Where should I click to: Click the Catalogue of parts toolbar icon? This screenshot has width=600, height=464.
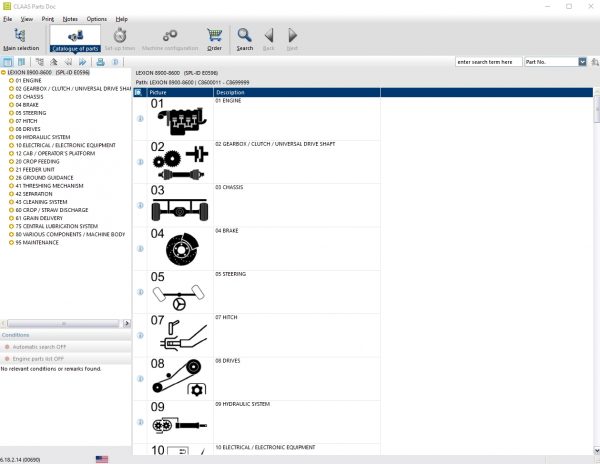(x=75, y=38)
